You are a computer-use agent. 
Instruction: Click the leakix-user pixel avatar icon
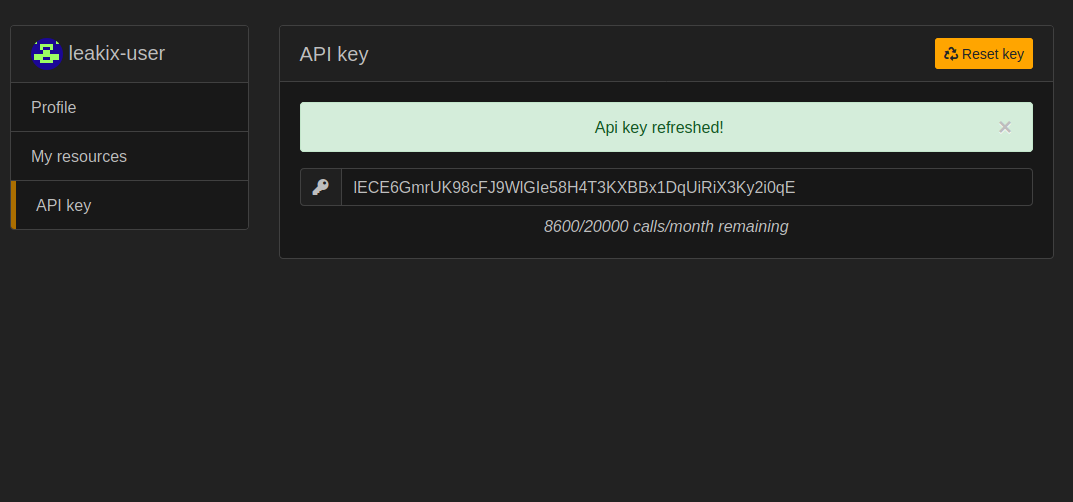(47, 53)
